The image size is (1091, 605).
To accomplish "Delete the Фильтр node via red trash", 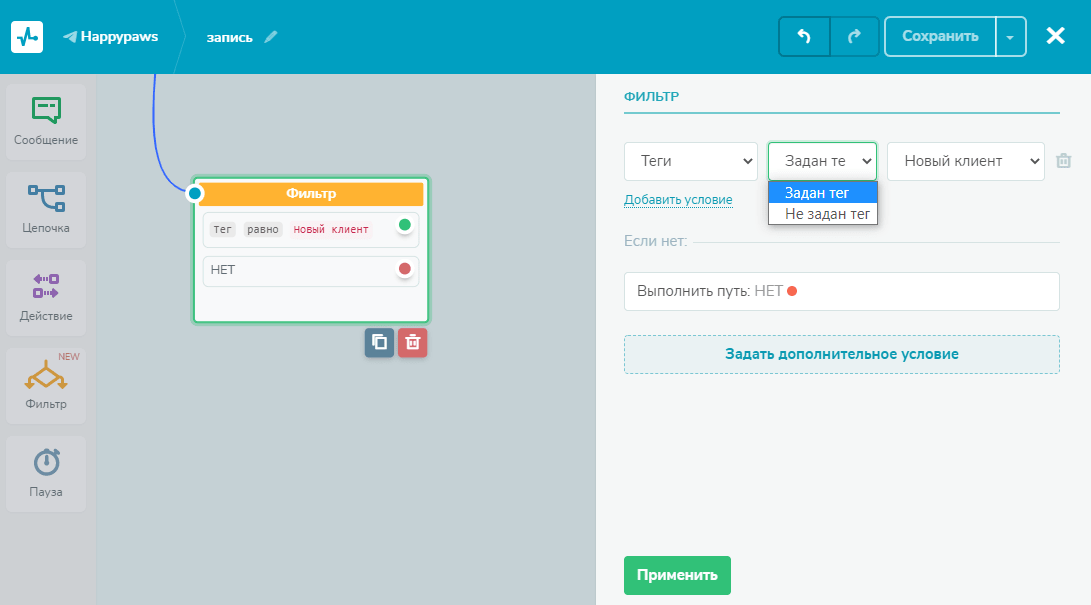I will [412, 342].
